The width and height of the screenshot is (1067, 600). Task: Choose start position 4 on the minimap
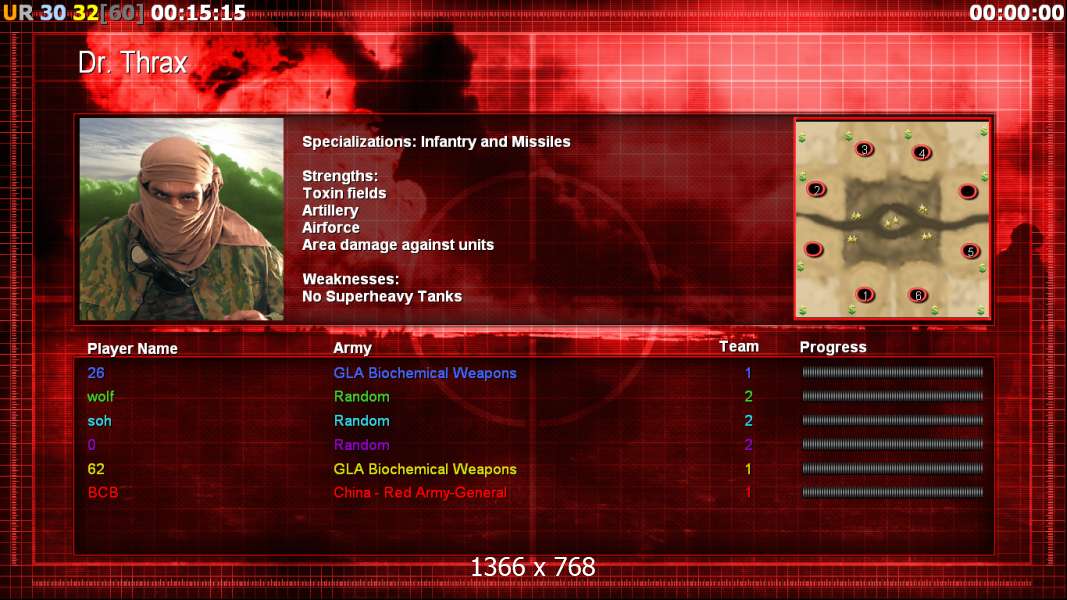tap(921, 152)
